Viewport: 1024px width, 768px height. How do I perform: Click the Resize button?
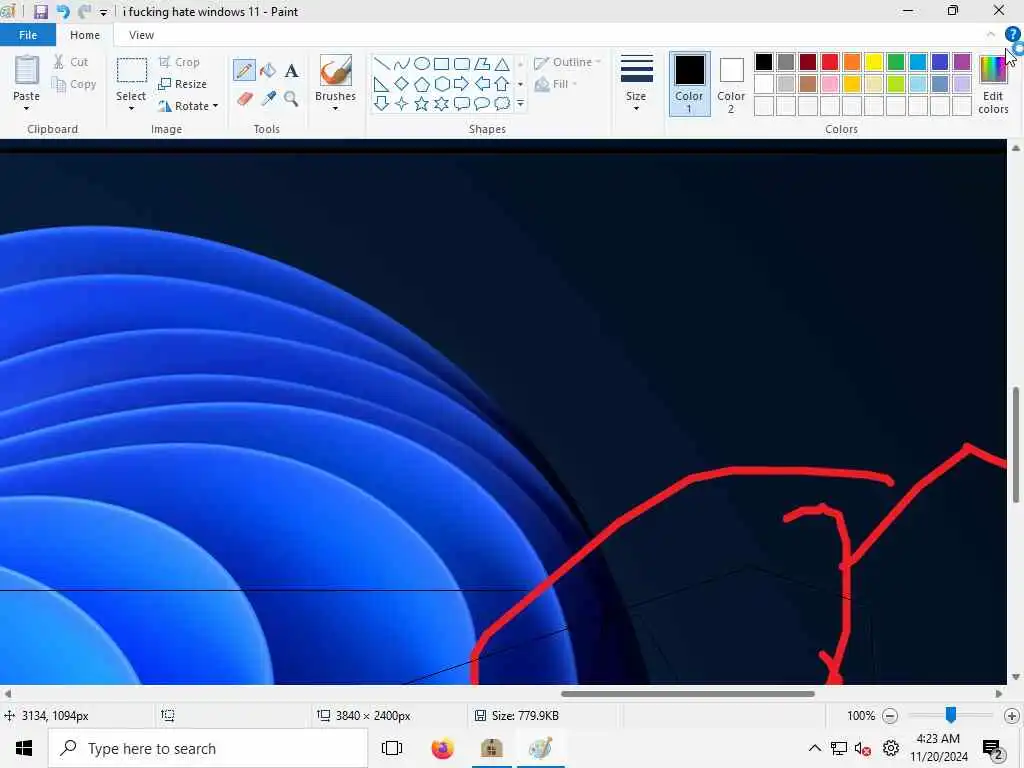pyautogui.click(x=183, y=84)
